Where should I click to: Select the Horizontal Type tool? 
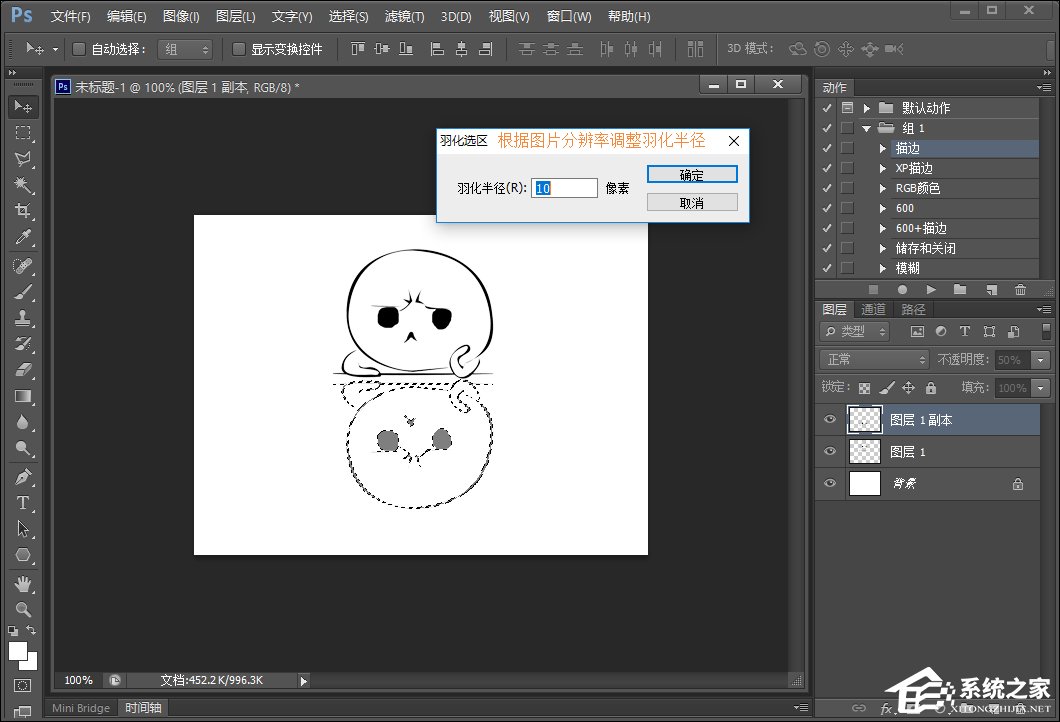[x=23, y=503]
